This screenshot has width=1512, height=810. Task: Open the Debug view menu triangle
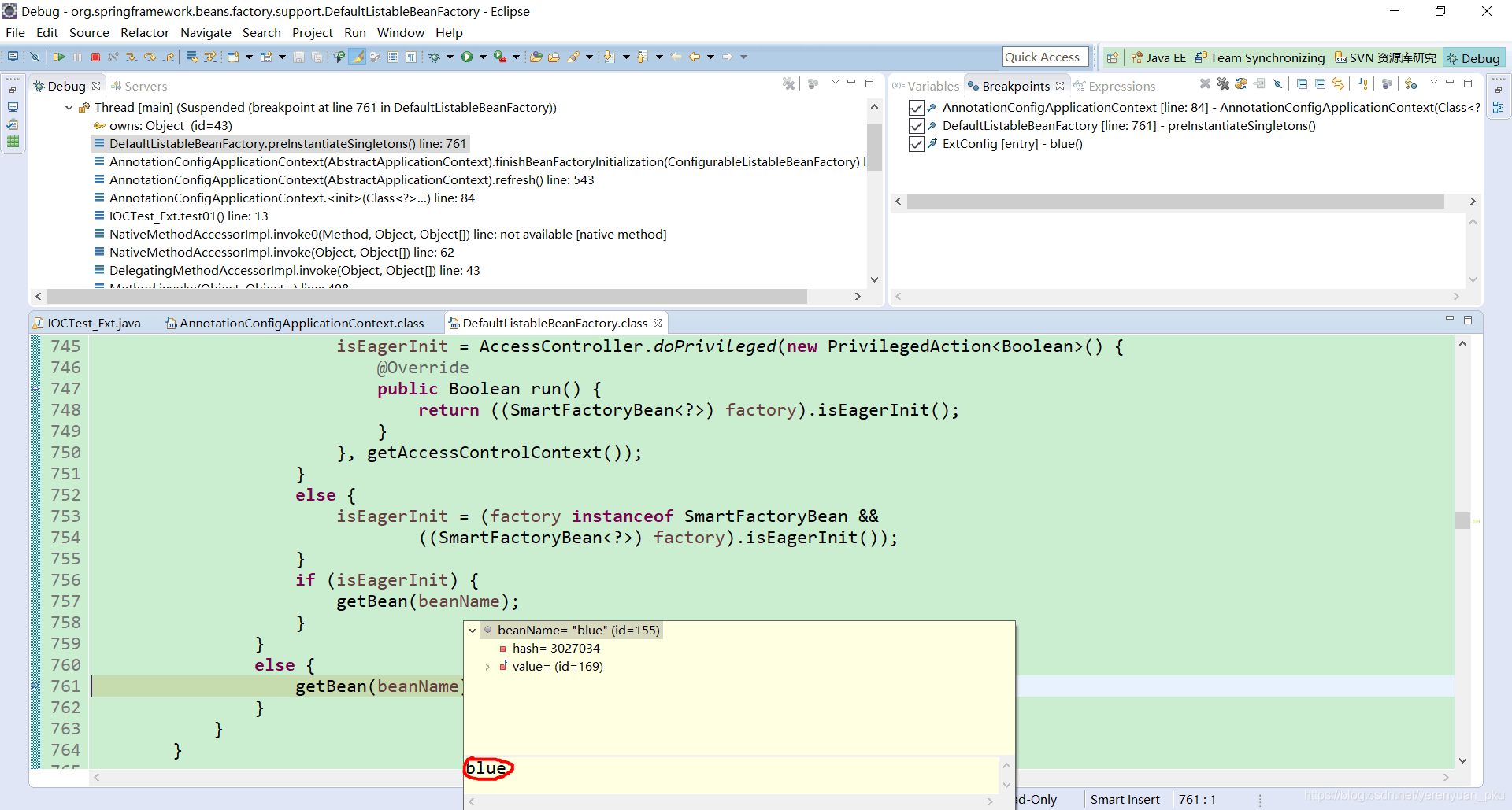[x=836, y=83]
